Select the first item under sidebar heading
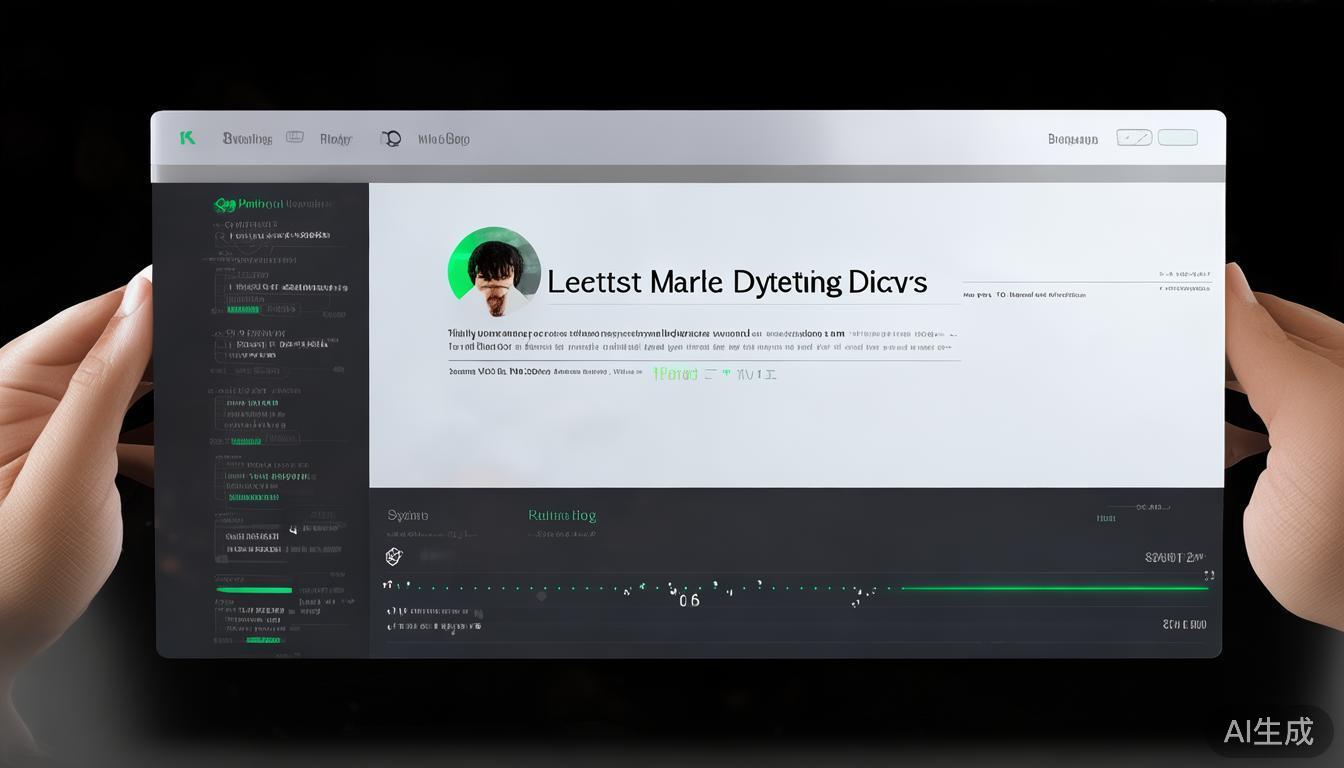This screenshot has width=1344, height=768. [280, 235]
